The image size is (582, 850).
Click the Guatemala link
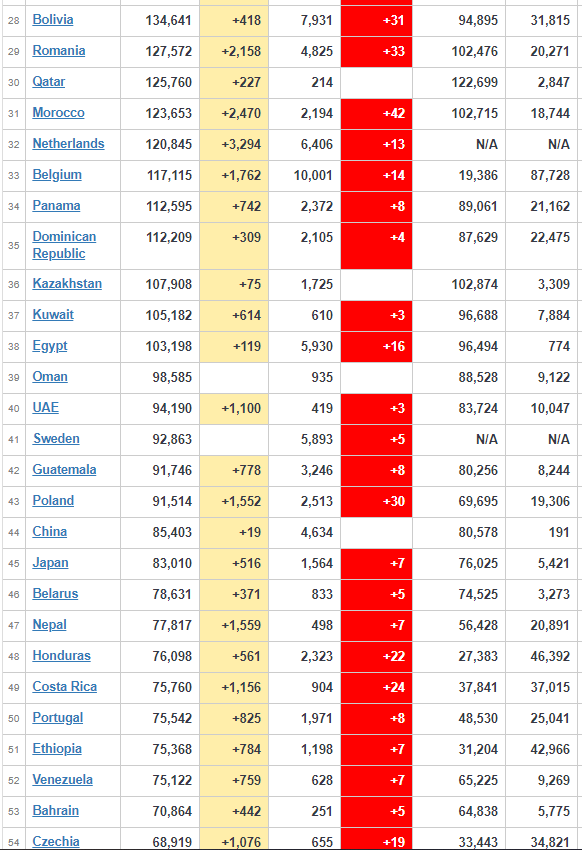tap(64, 469)
